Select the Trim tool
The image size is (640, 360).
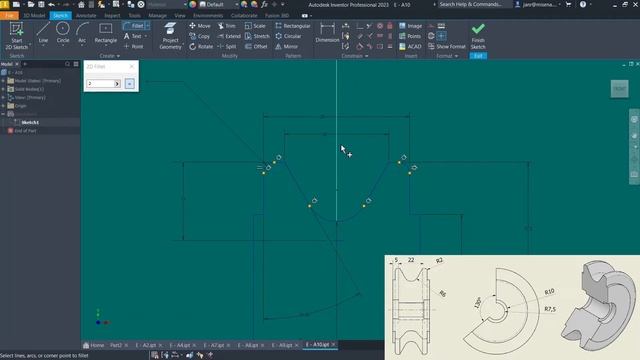point(227,26)
